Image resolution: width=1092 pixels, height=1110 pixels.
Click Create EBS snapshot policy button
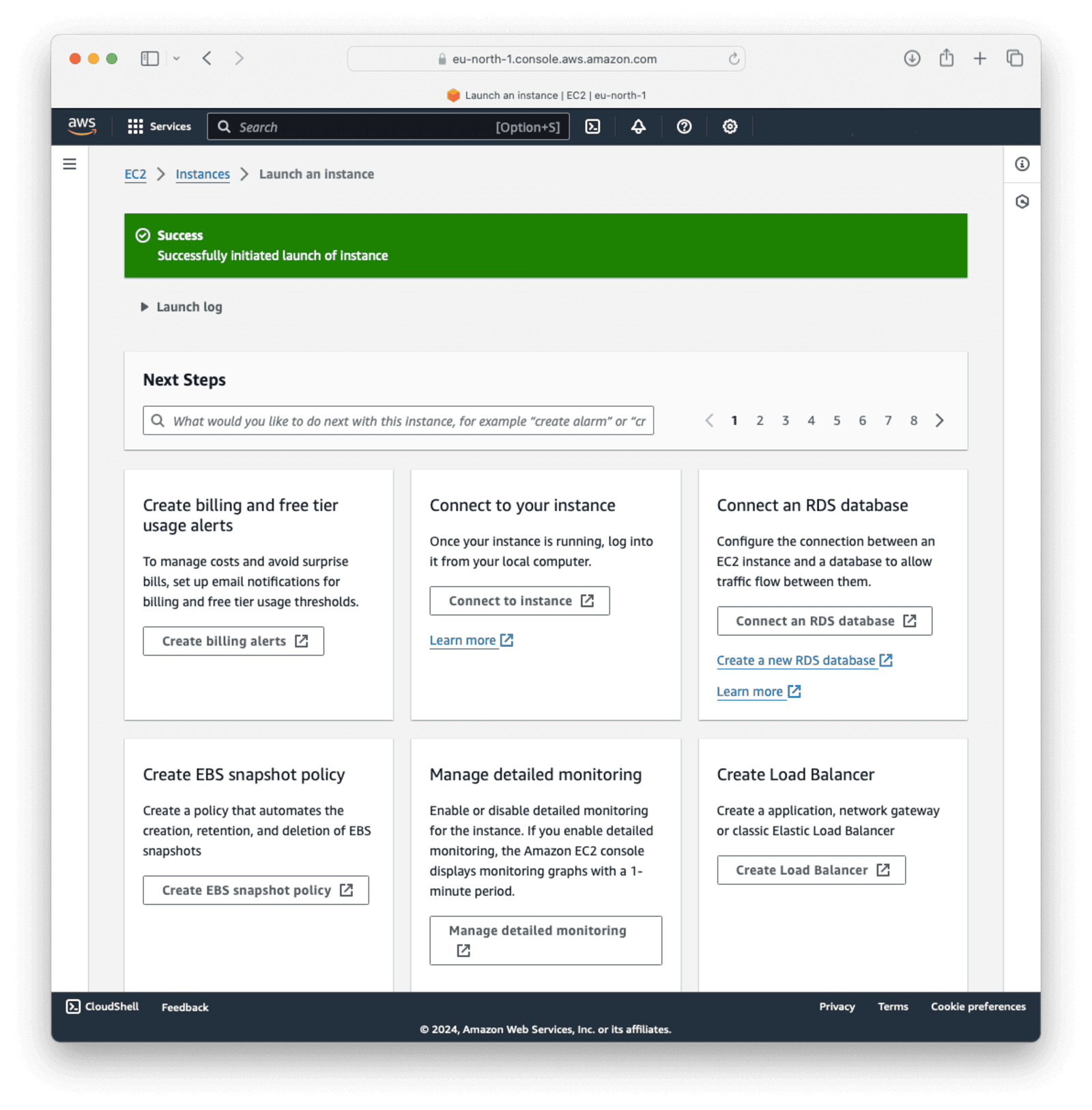pyautogui.click(x=256, y=890)
